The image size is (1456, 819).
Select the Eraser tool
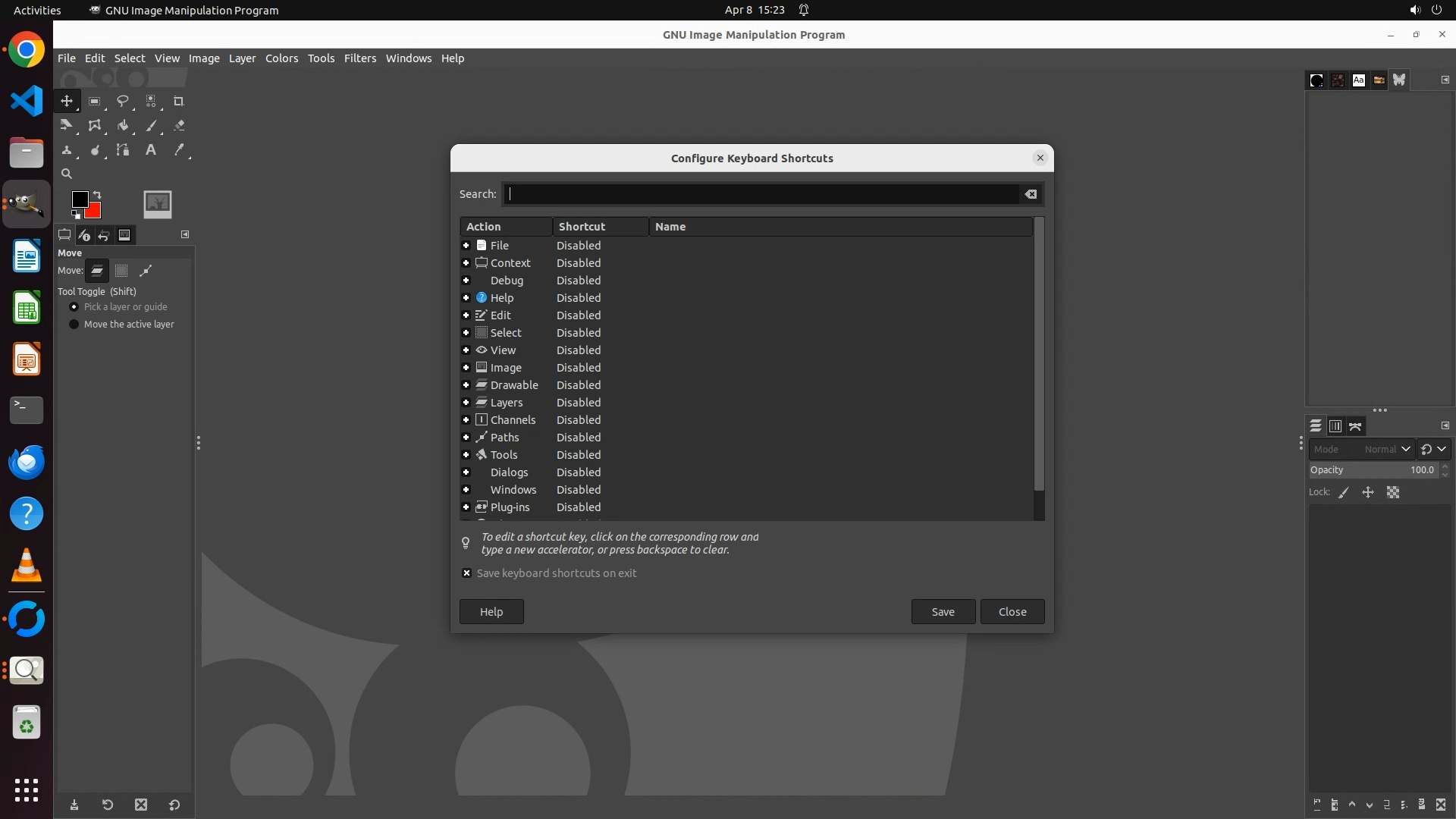[x=179, y=126]
